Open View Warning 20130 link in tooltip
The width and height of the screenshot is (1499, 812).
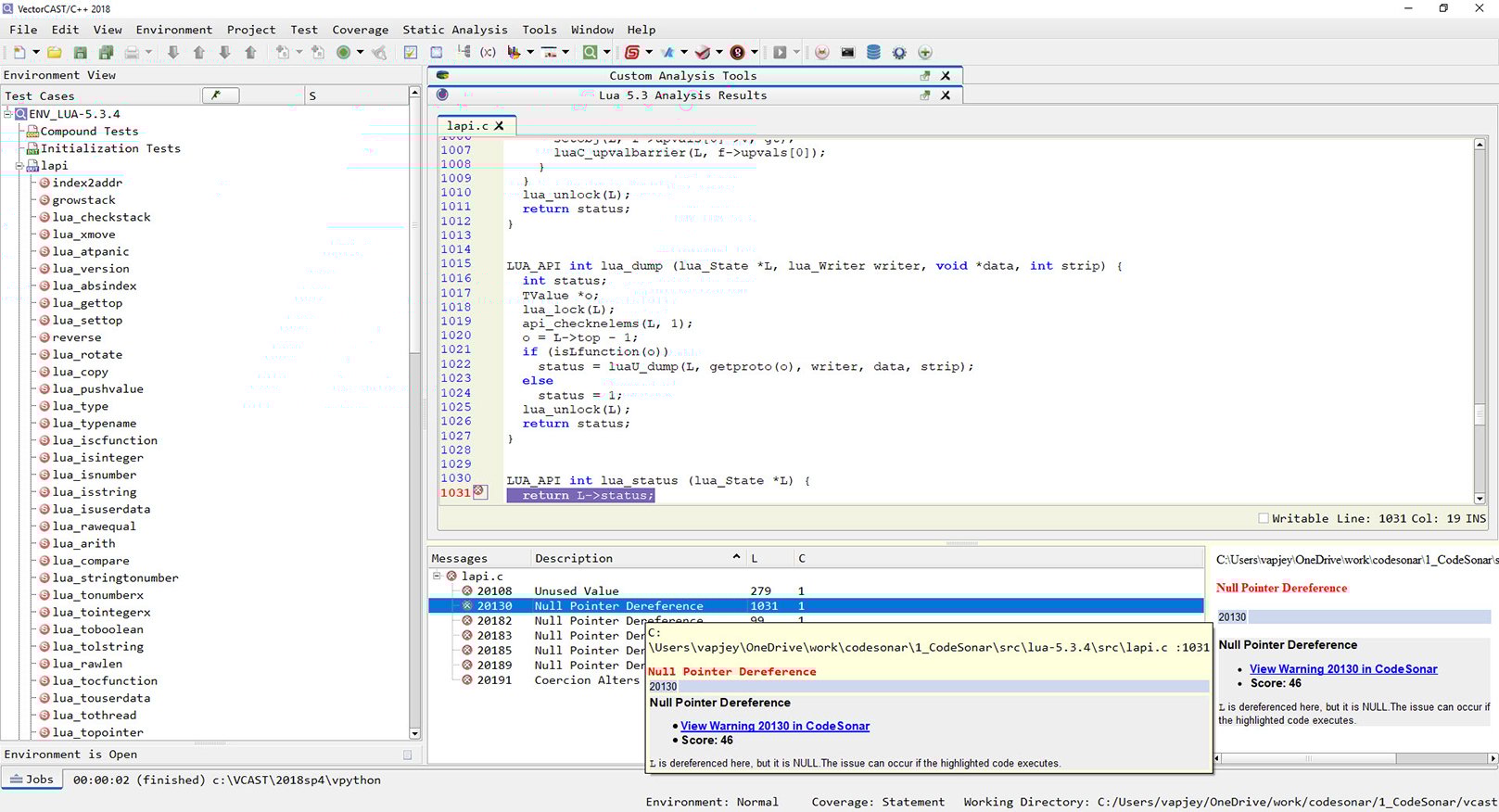[775, 726]
